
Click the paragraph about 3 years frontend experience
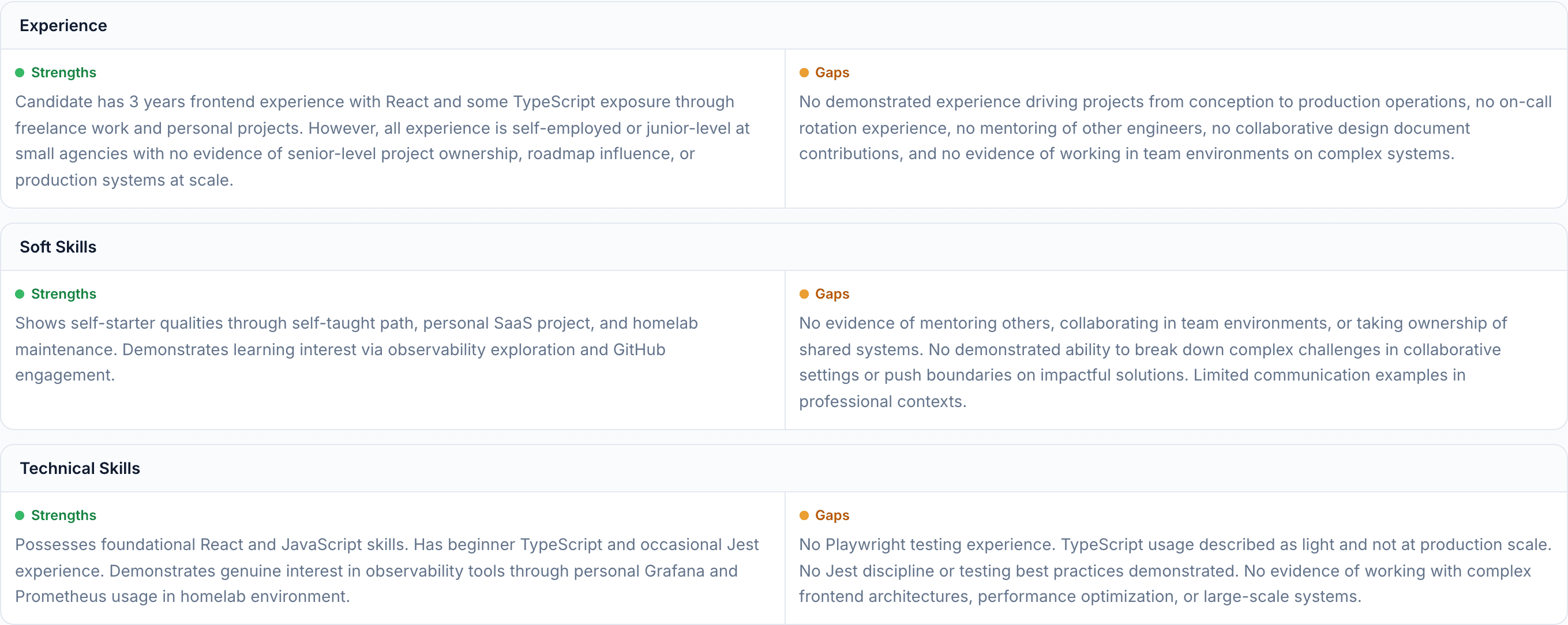384,141
